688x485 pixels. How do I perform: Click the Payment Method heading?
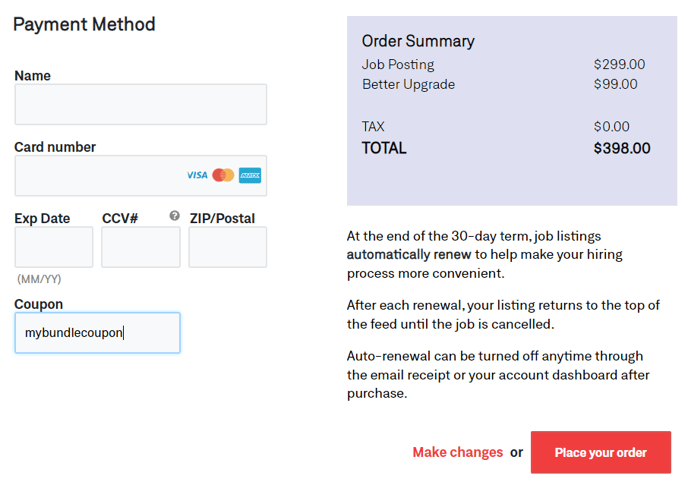[x=84, y=24]
